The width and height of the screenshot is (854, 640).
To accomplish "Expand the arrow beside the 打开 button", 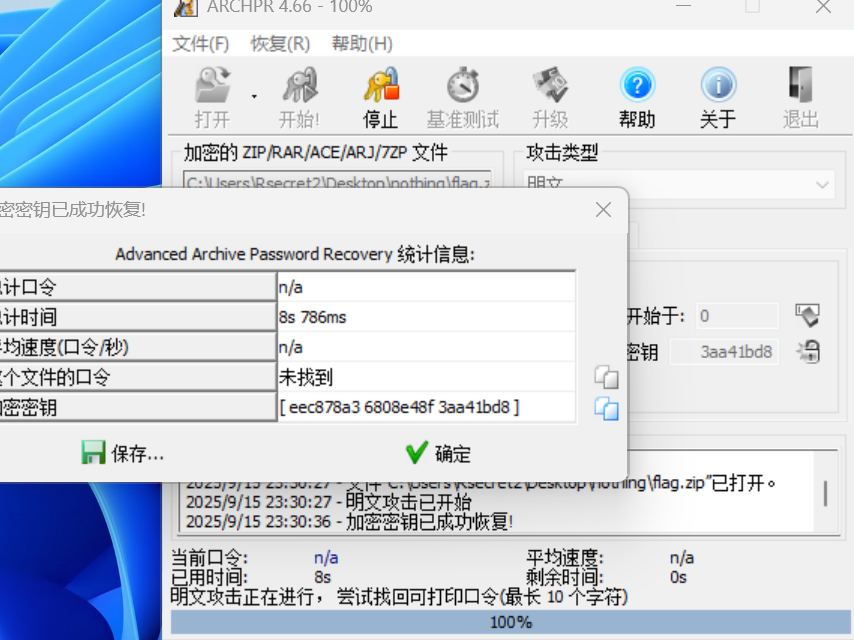I will 254,97.
